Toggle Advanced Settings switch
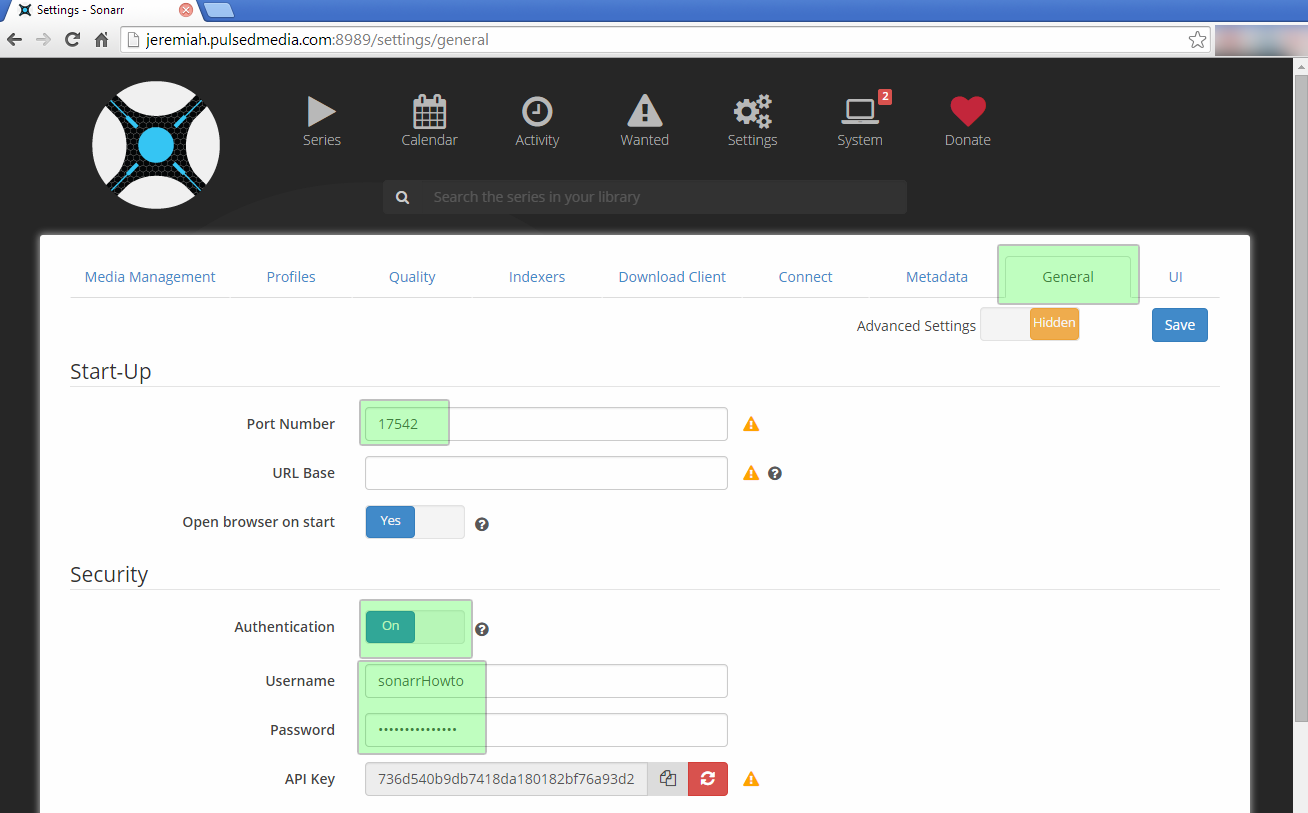 pos(1029,324)
